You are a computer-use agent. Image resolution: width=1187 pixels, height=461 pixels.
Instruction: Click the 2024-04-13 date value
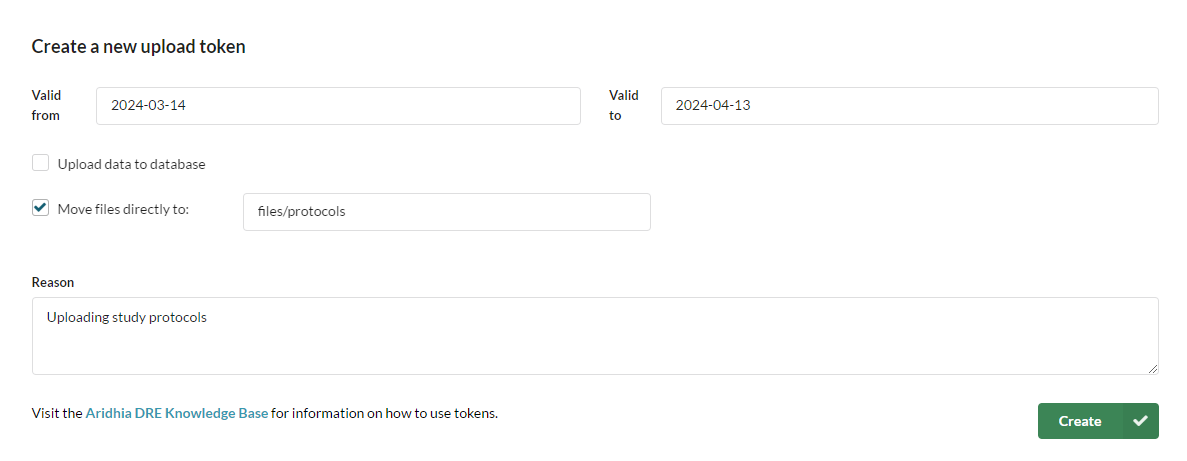click(713, 106)
